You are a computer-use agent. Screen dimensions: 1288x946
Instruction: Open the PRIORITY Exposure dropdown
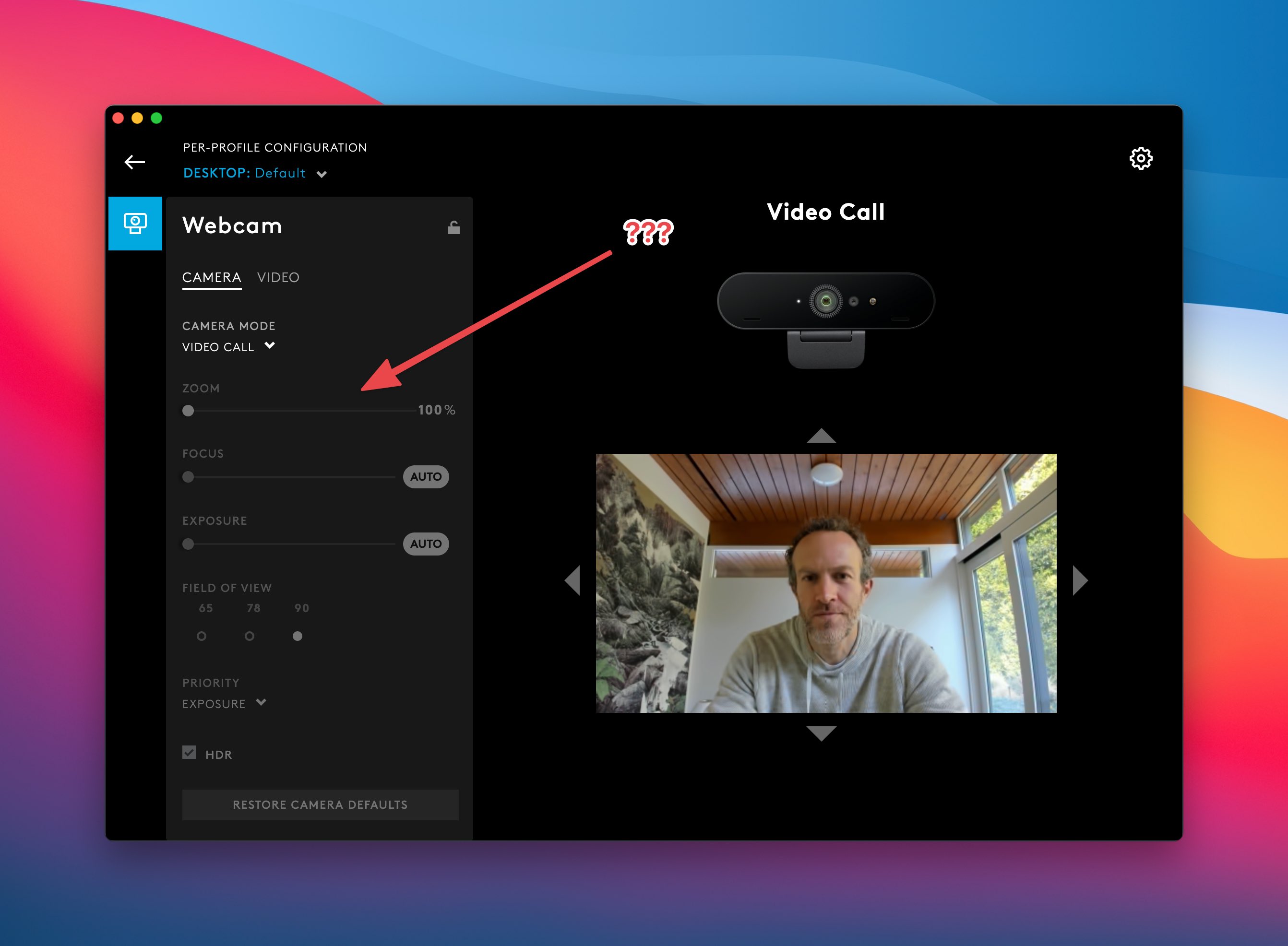(x=224, y=704)
